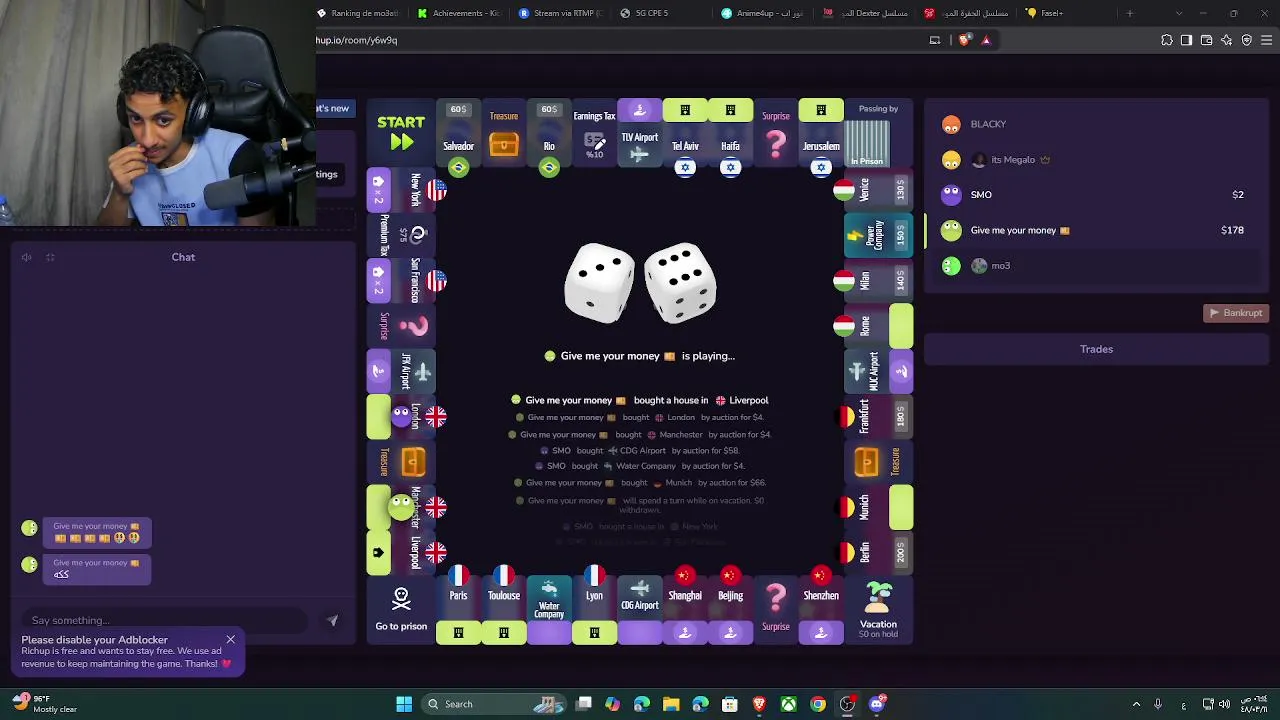
Task: Open the Treasure tile below London
Action: pos(401,461)
